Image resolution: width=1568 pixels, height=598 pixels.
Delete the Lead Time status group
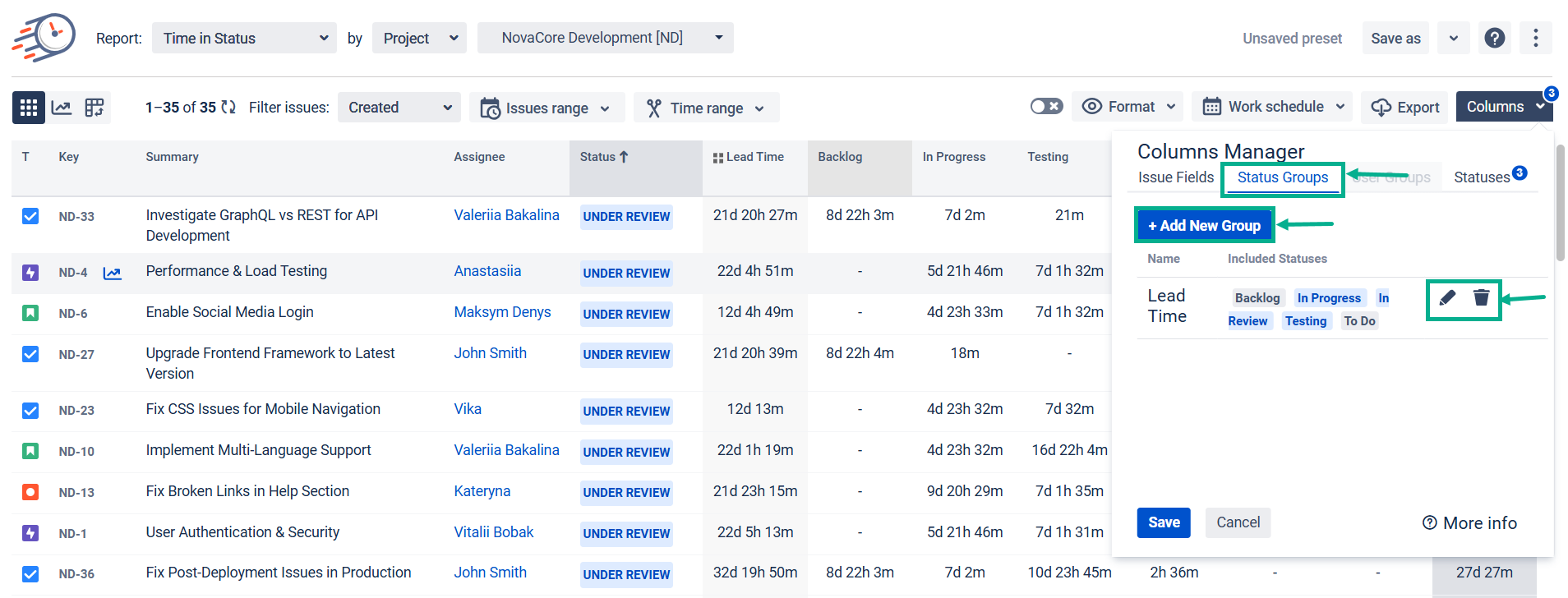(x=1481, y=298)
